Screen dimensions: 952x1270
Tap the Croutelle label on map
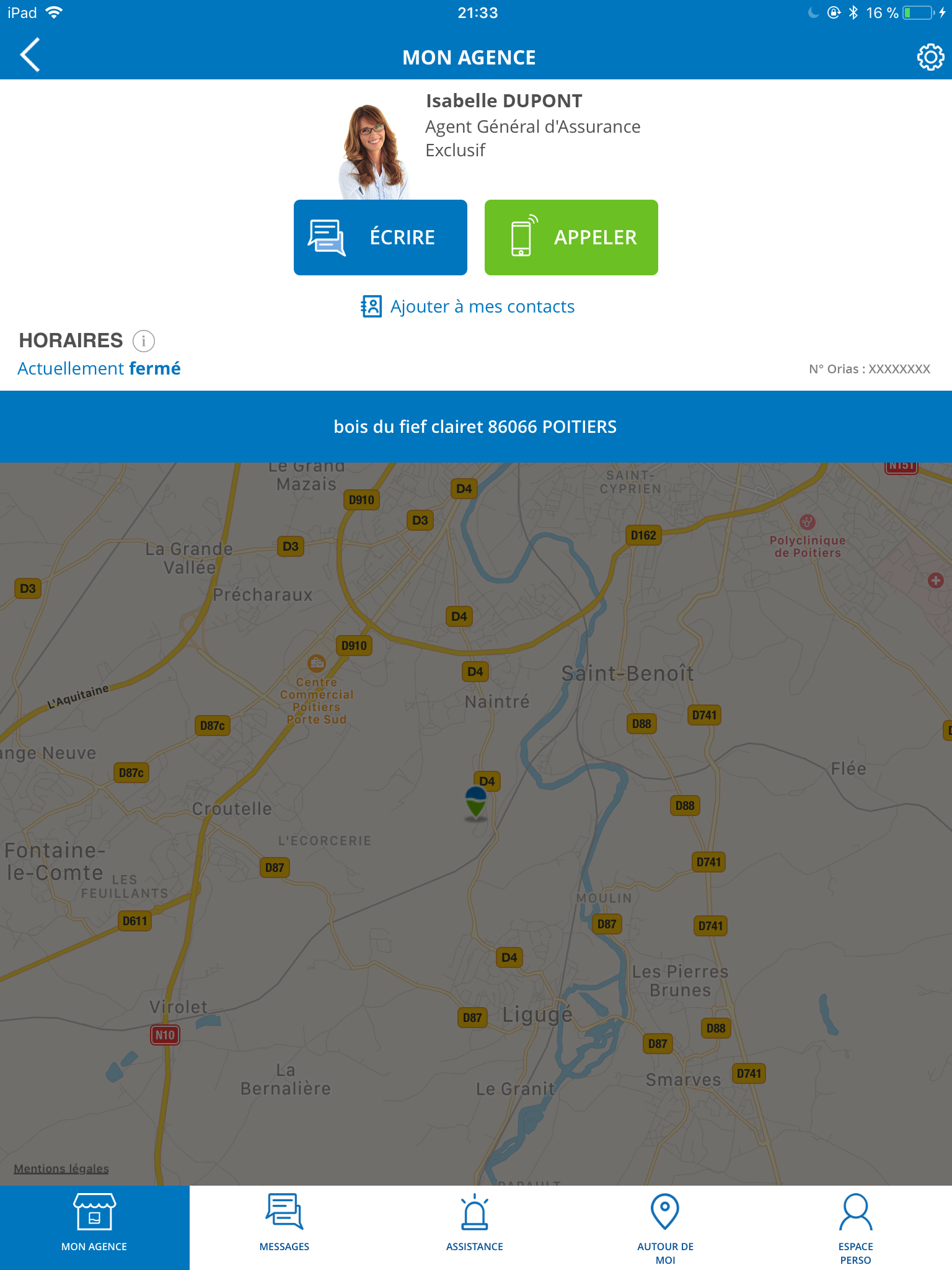pos(232,809)
